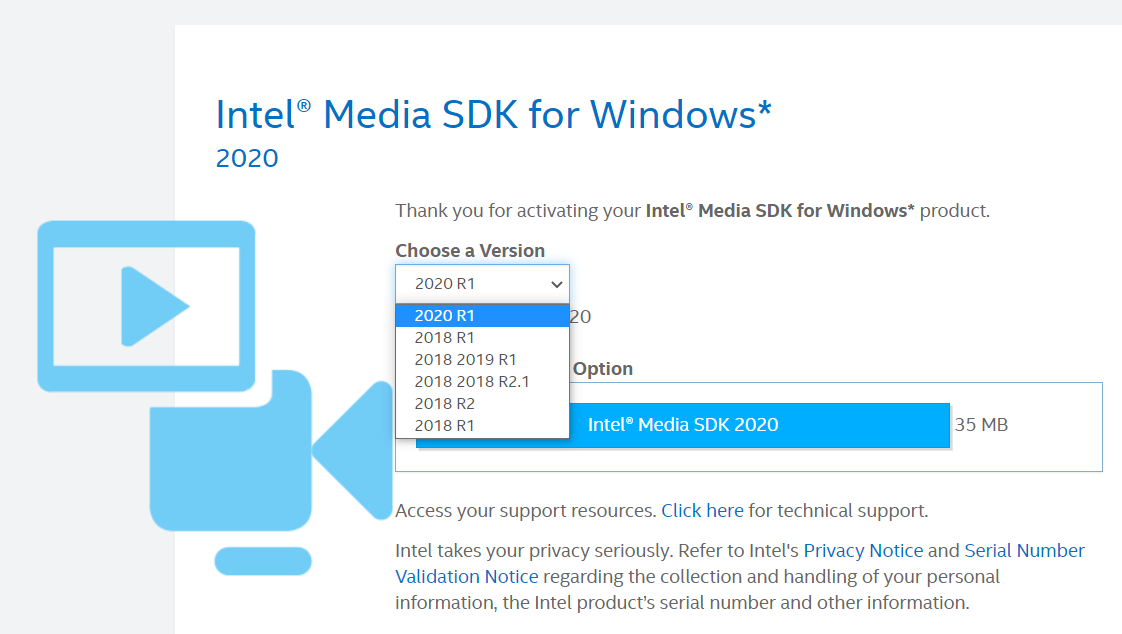This screenshot has width=1122, height=634.
Task: Open the Choose a Version dropdown arrow
Action: (x=556, y=284)
